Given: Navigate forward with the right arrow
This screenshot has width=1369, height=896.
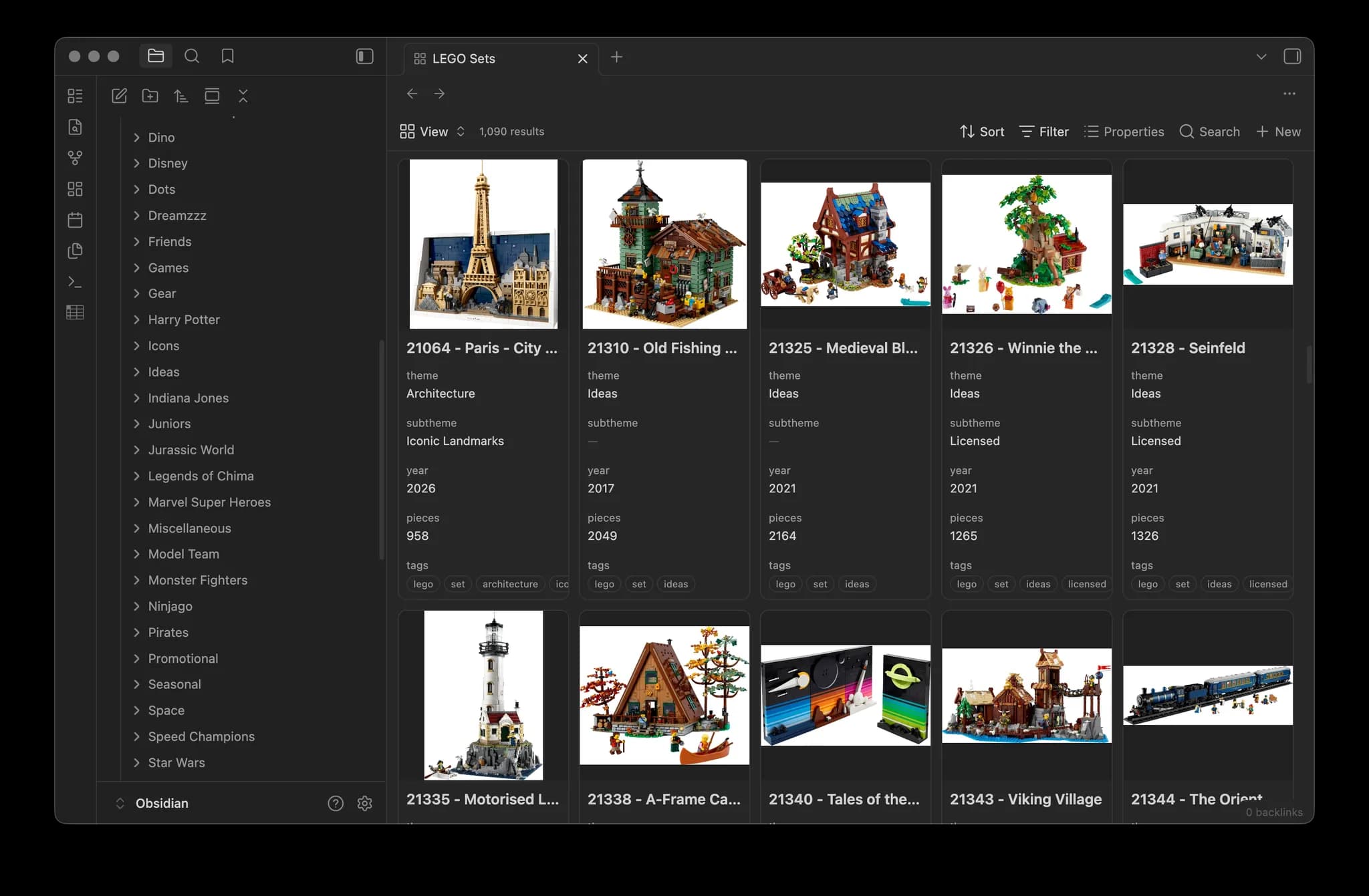Looking at the screenshot, I should click(x=439, y=94).
